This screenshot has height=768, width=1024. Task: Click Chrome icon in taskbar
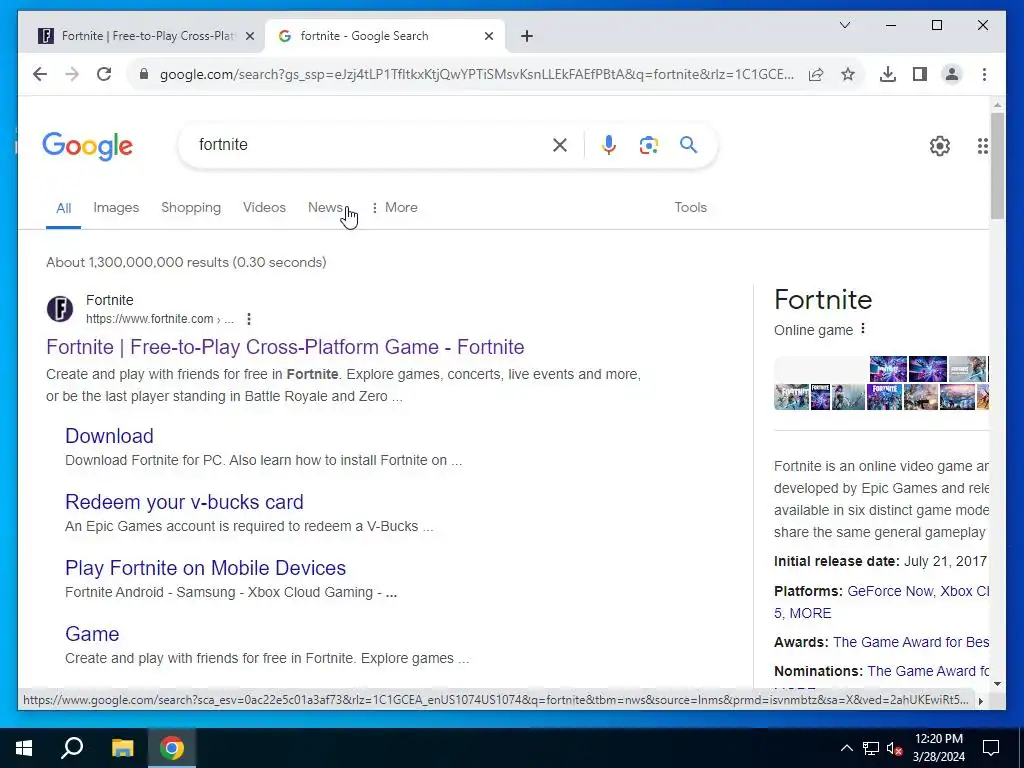click(x=172, y=748)
